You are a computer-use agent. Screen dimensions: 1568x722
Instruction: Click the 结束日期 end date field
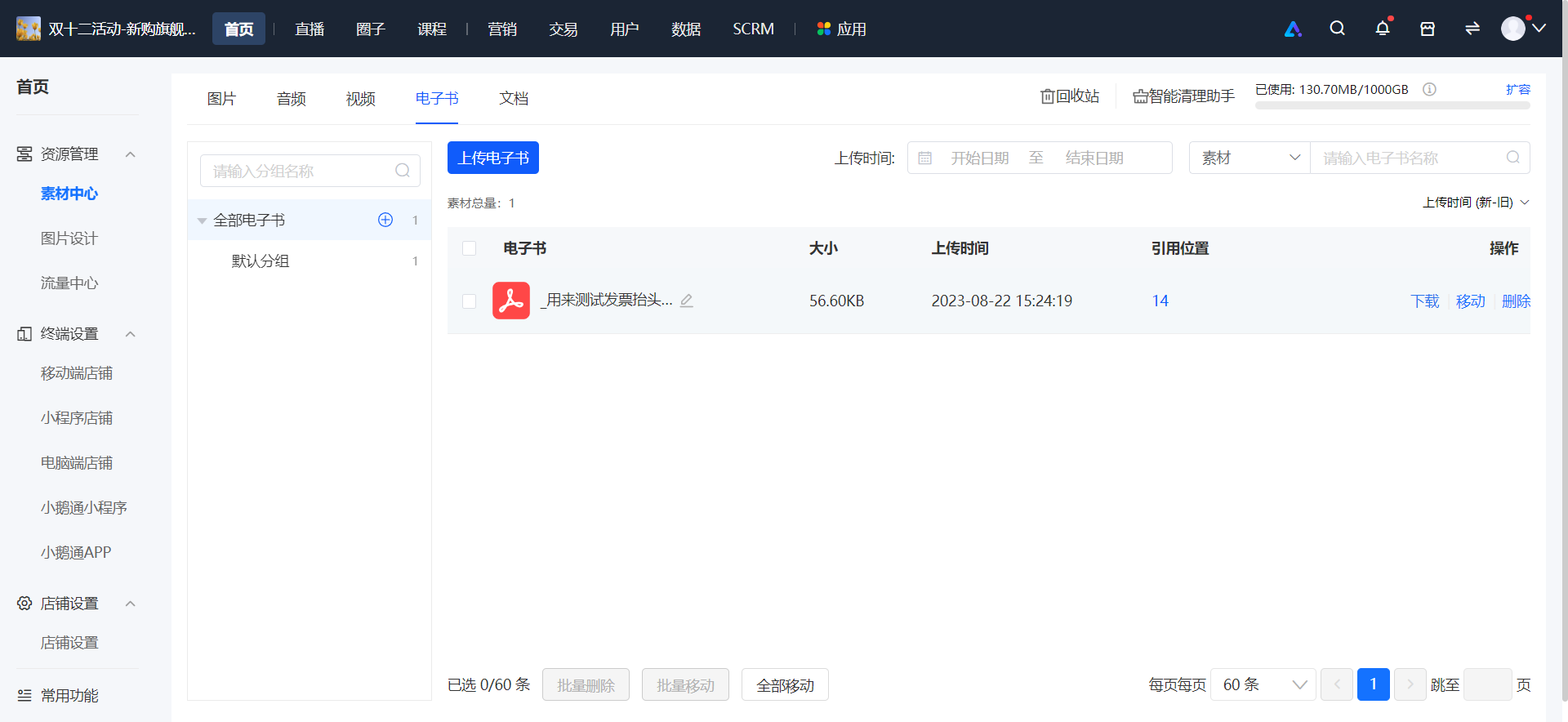(1094, 158)
